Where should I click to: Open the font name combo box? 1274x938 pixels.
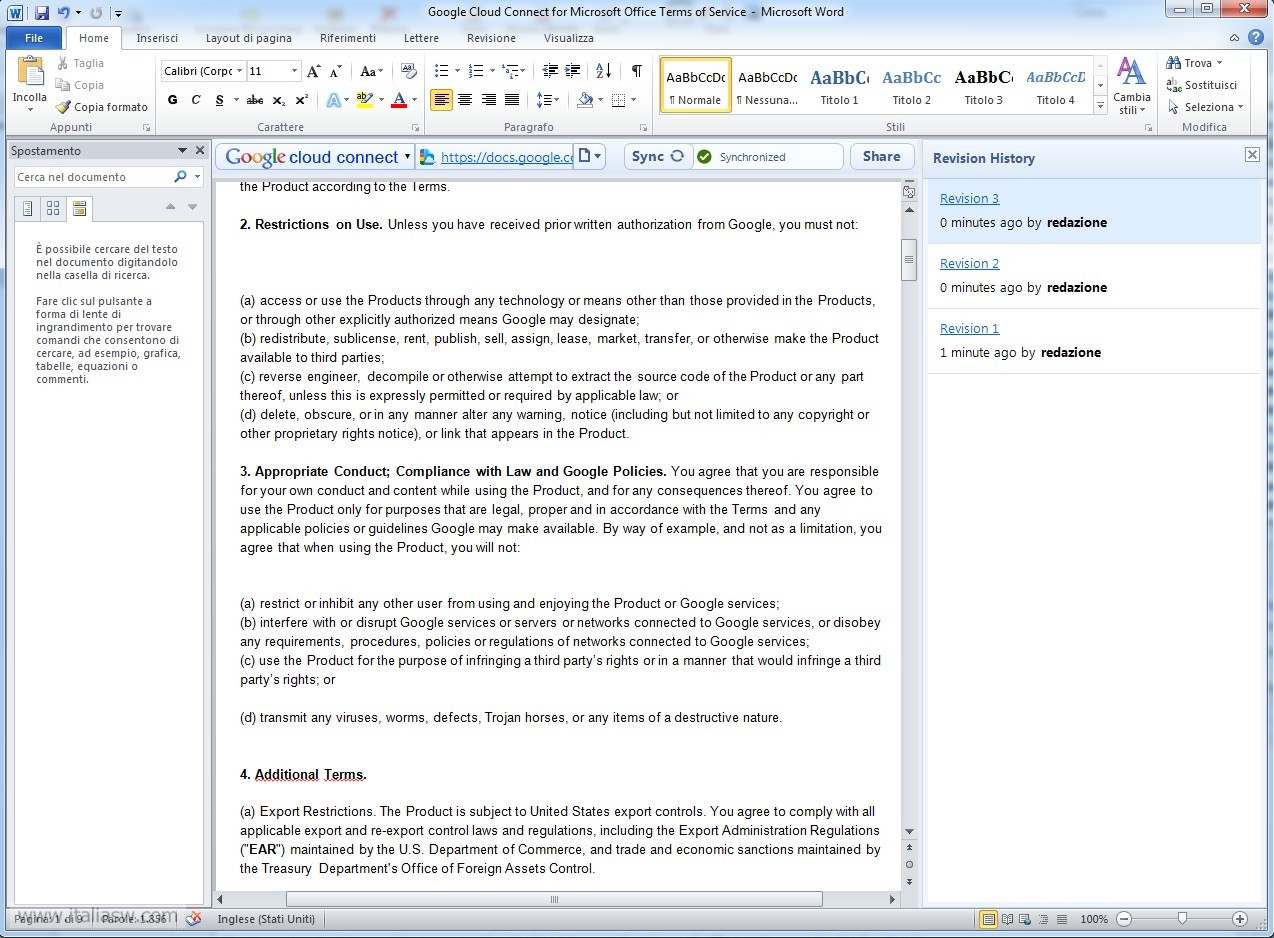[203, 71]
